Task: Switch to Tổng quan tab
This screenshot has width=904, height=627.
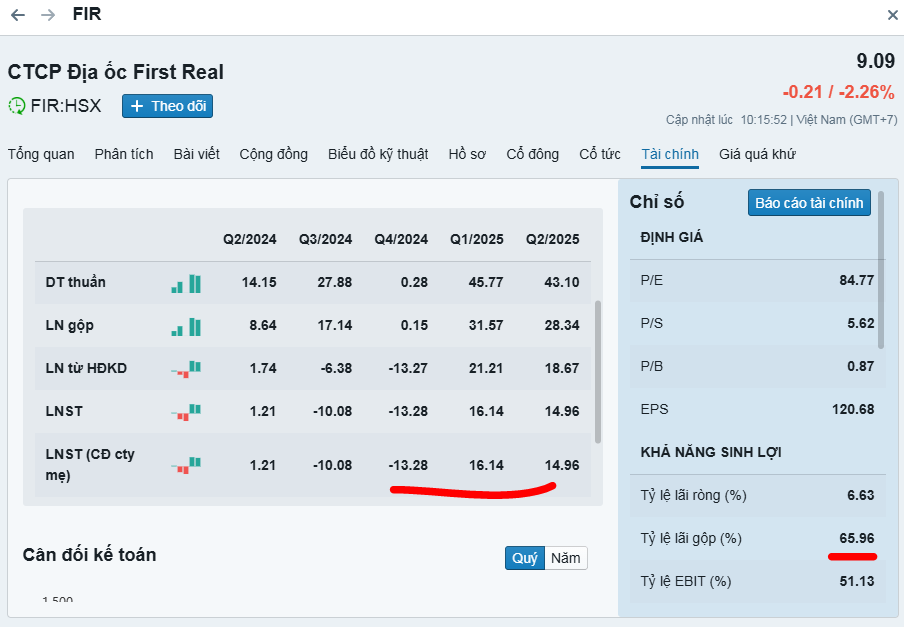Action: coord(41,154)
